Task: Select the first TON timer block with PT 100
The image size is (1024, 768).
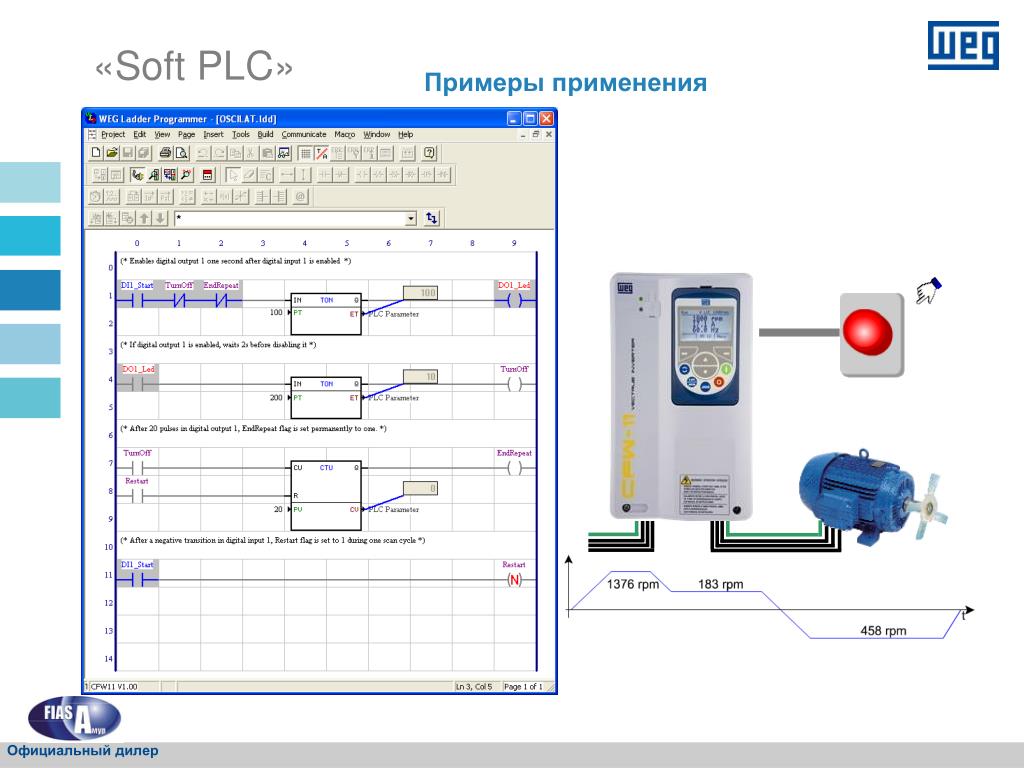Action: [x=326, y=313]
